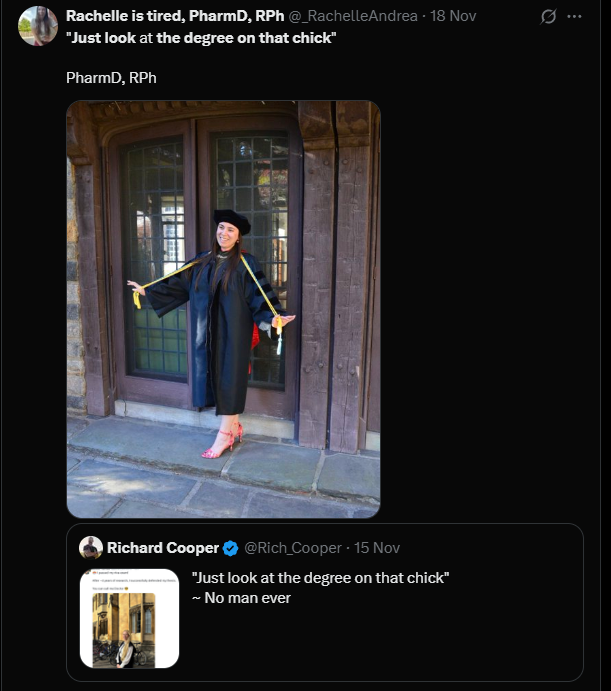Click the quoted text "Just look at the degree"

pyautogui.click(x=320, y=578)
